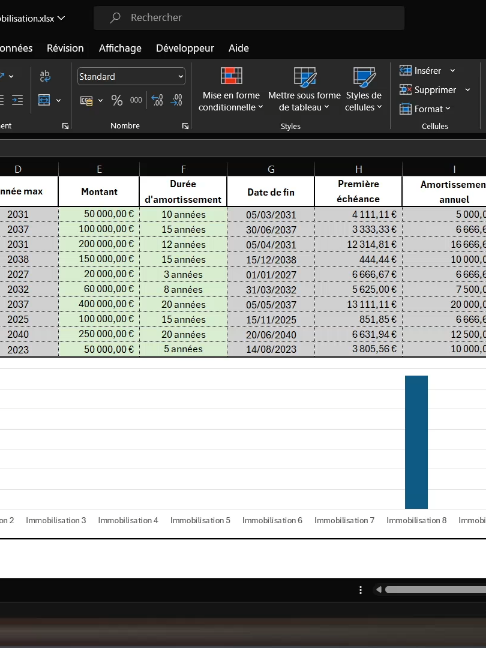Select date cell 01/01/2027
Image resolution: width=486 pixels, height=648 pixels.
(x=271, y=274)
